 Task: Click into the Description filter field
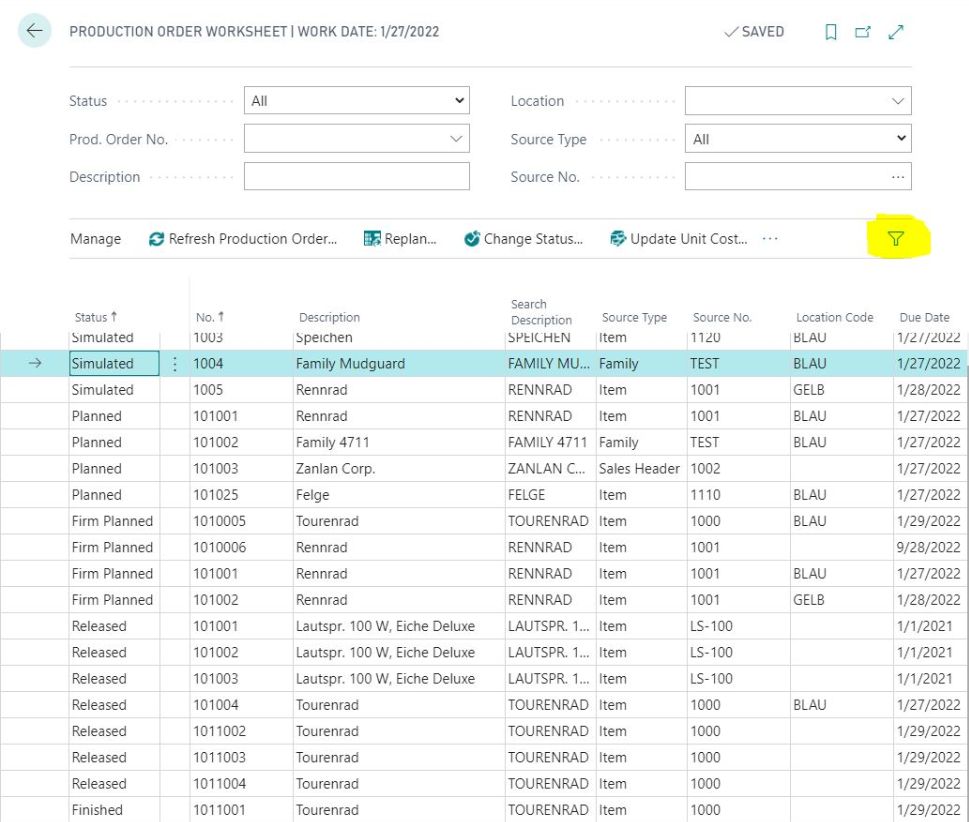tap(357, 177)
